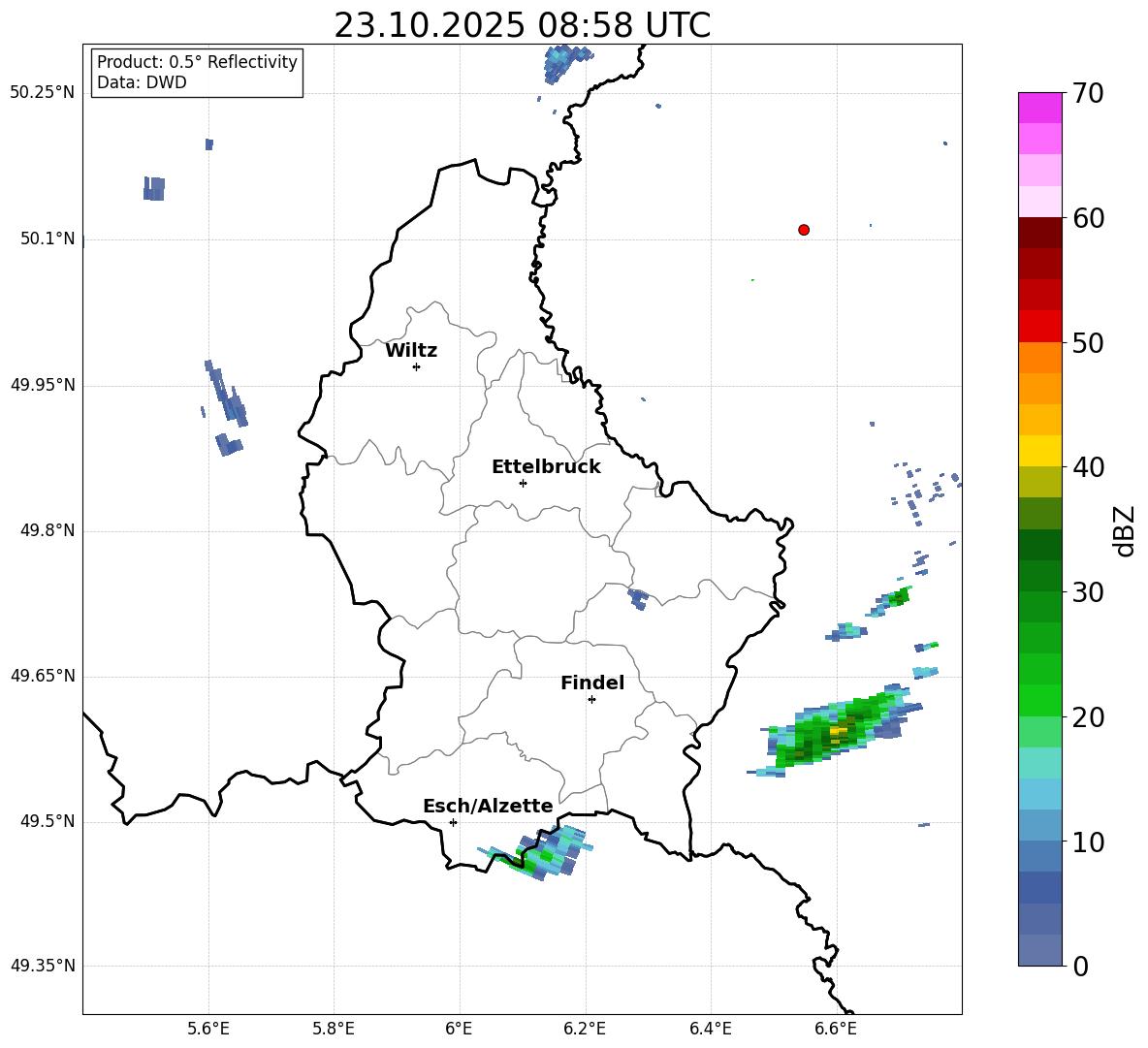
Task: Click the 5.6°E longitude label
Action: 207,1030
